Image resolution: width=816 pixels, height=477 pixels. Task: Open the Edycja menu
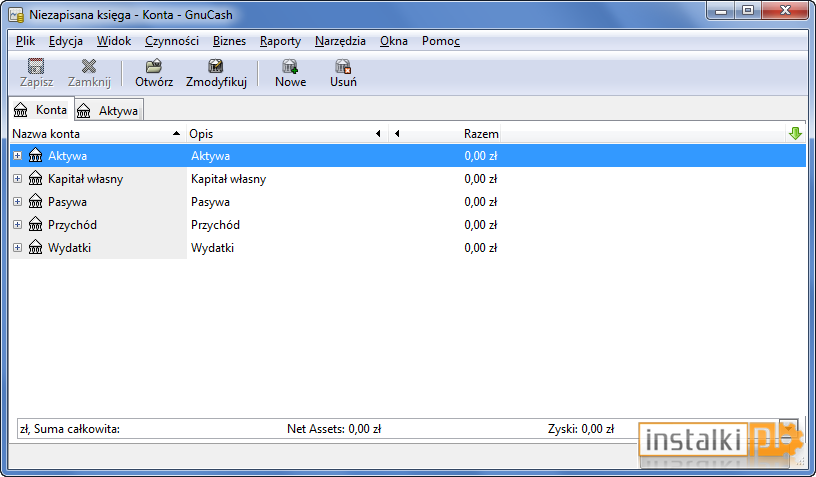(66, 41)
